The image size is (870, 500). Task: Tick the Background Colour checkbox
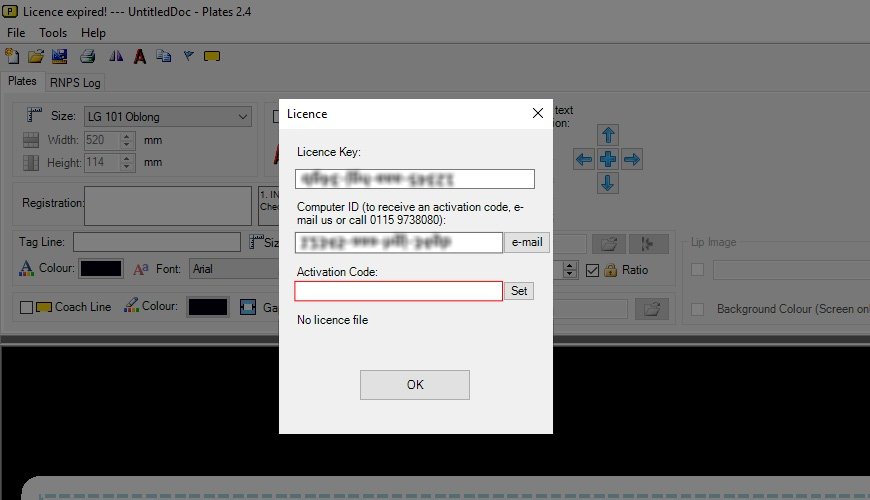click(x=697, y=309)
